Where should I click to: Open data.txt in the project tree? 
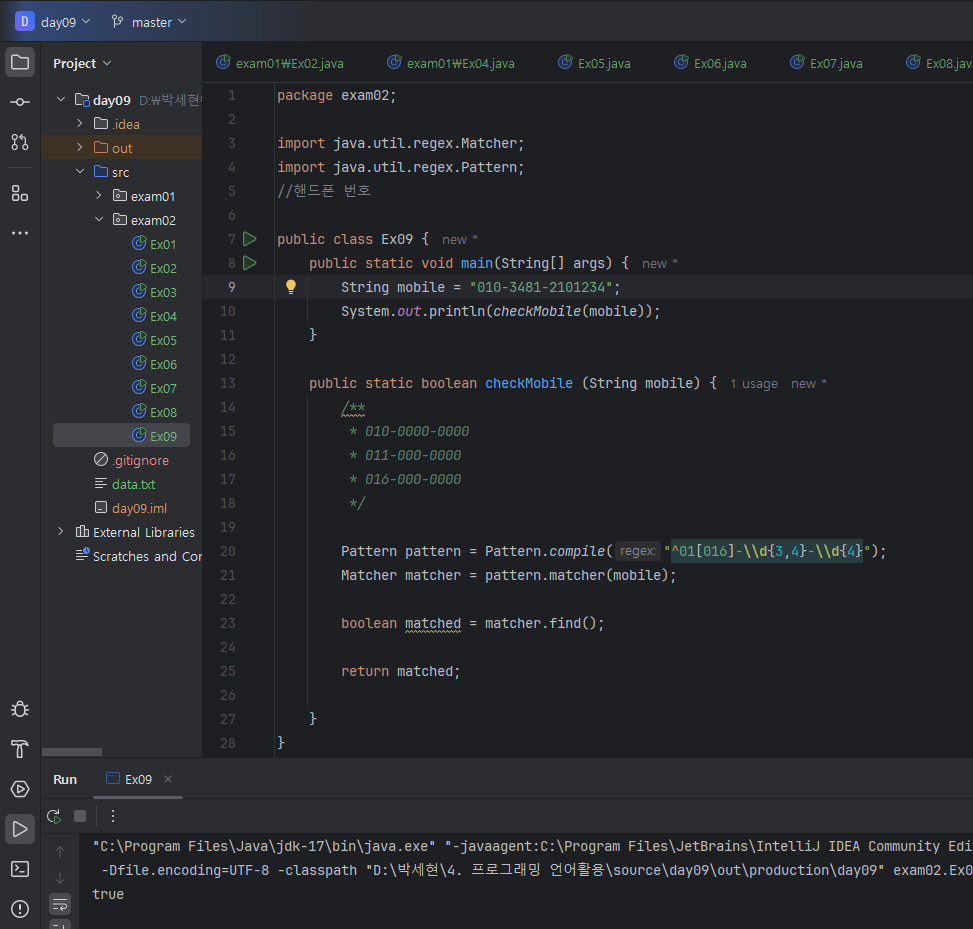tap(133, 484)
